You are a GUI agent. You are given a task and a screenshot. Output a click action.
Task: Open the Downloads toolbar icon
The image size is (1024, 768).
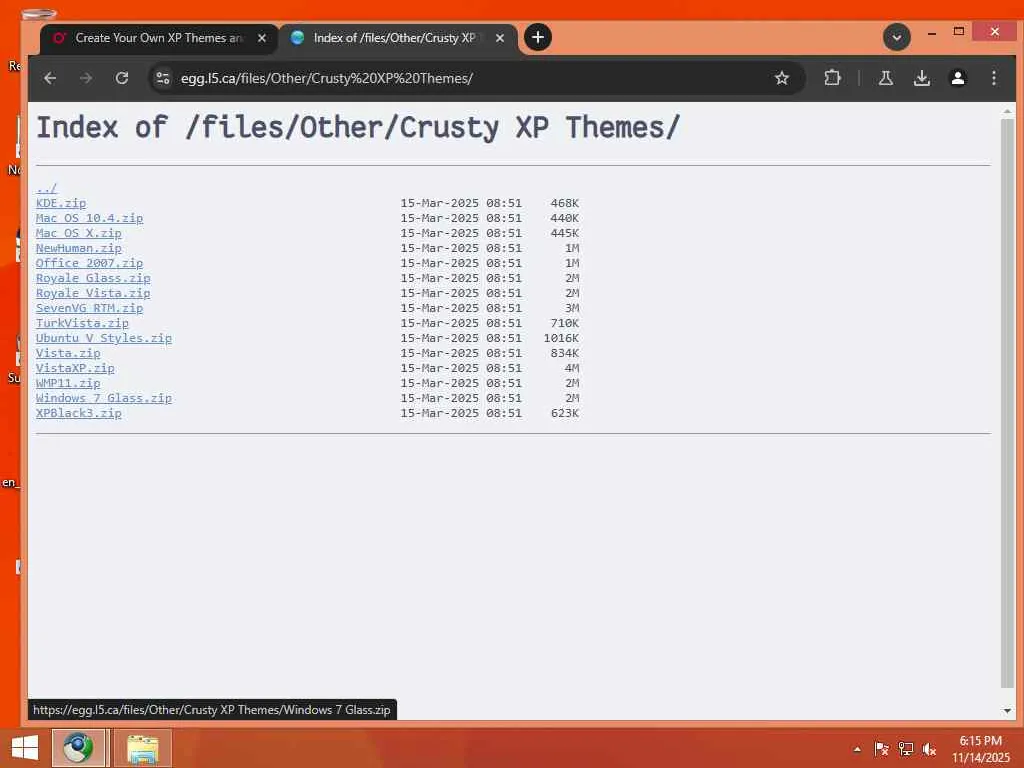tap(921, 78)
